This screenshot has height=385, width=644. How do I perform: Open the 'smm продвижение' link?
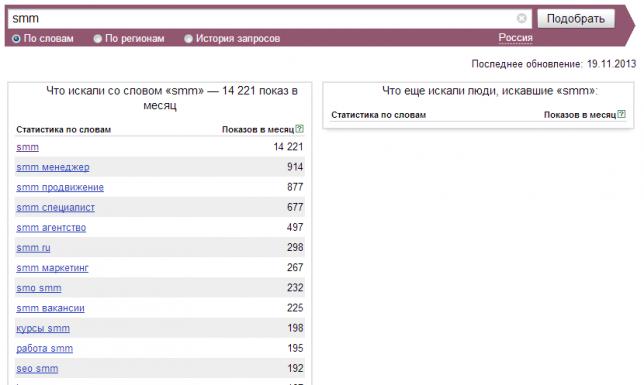pyautogui.click(x=60, y=187)
